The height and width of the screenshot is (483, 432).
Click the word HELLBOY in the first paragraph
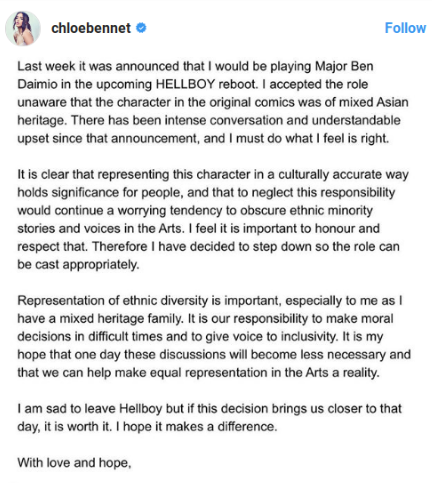pyautogui.click(x=185, y=84)
